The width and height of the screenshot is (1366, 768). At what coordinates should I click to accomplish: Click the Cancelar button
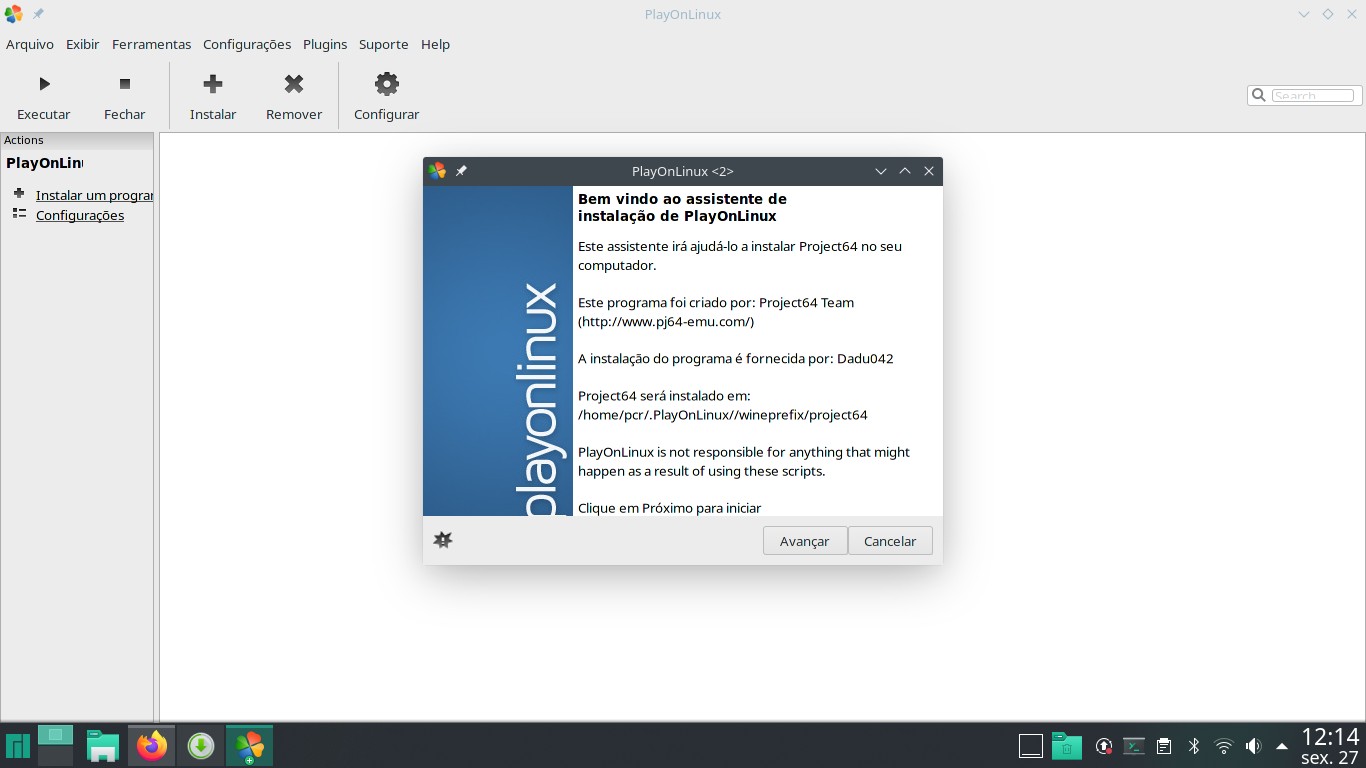tap(890, 541)
